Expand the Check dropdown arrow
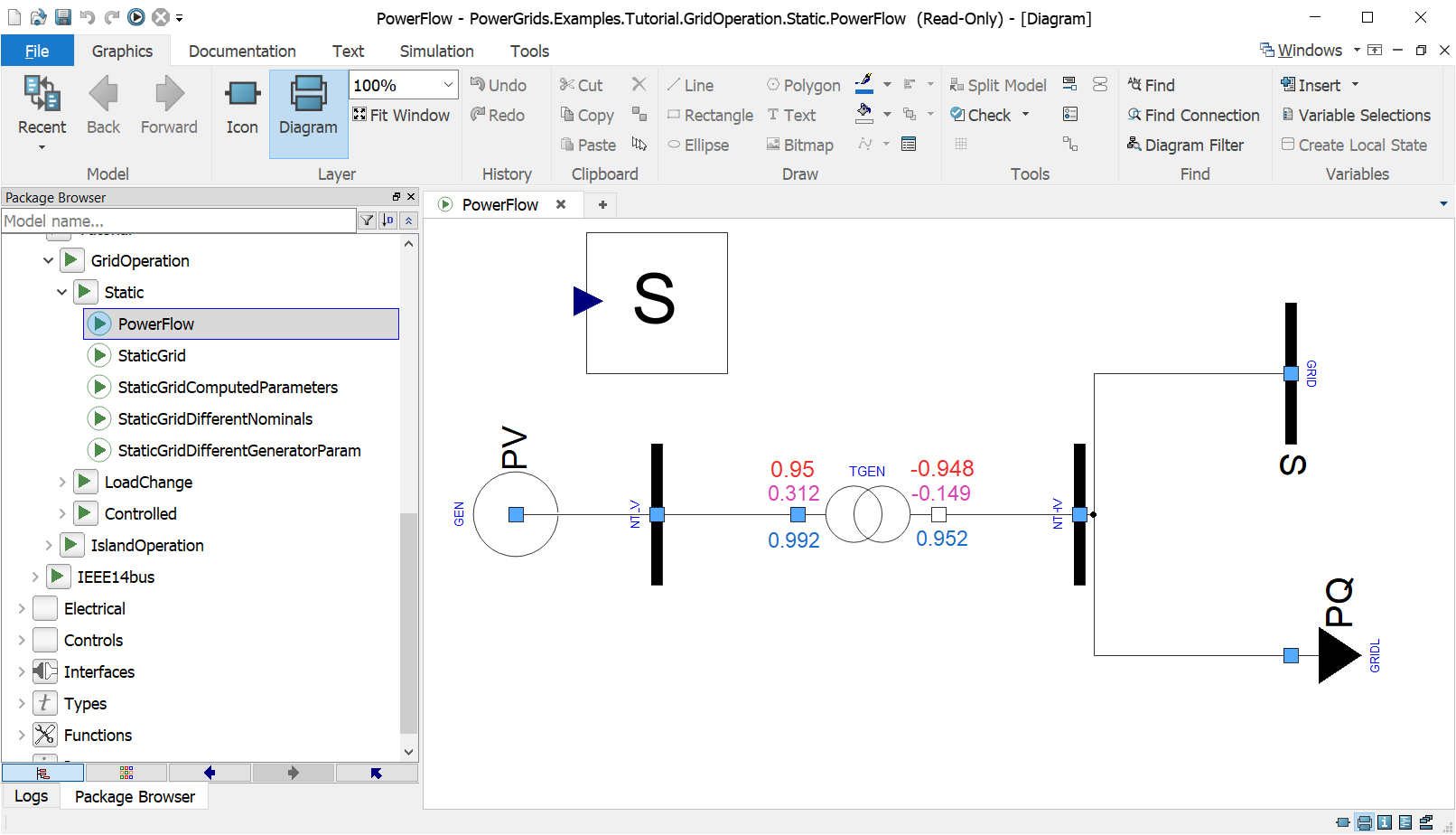Screen dimensions: 1456x835 pos(1025,115)
